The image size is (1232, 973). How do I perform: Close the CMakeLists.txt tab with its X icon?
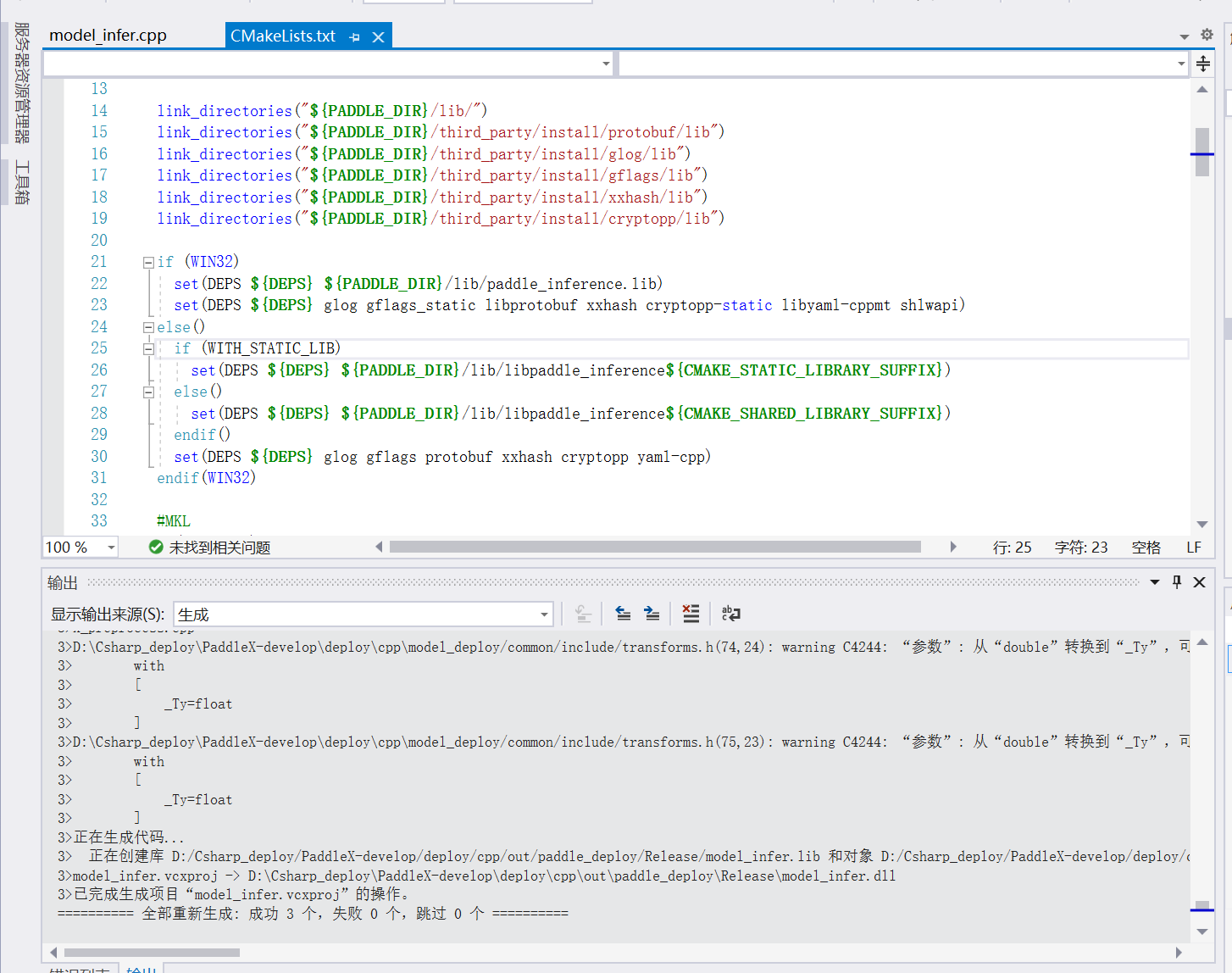(378, 36)
